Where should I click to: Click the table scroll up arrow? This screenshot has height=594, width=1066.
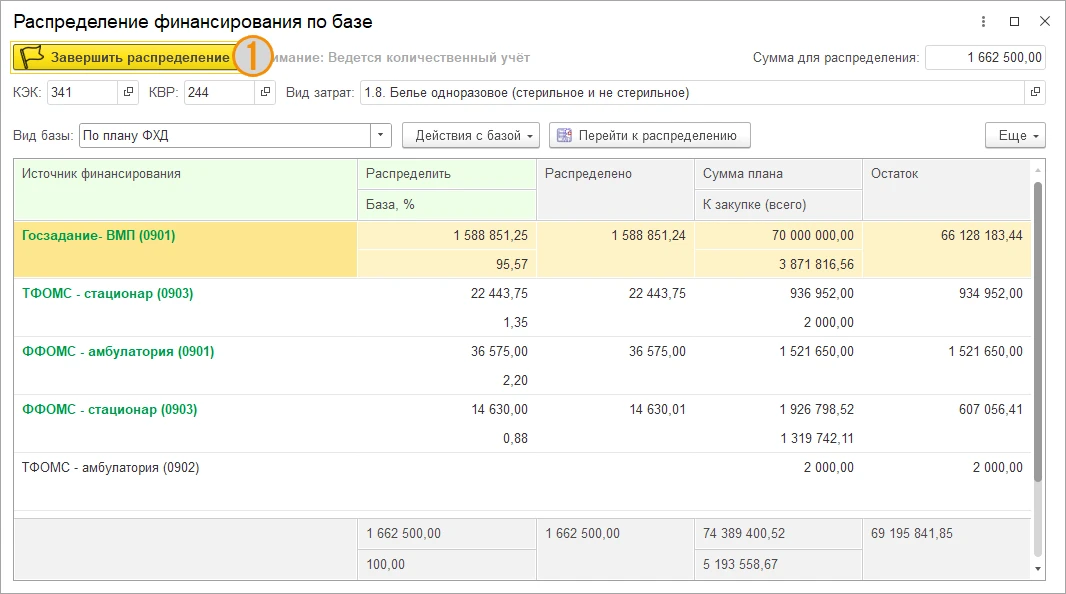pyautogui.click(x=1037, y=170)
